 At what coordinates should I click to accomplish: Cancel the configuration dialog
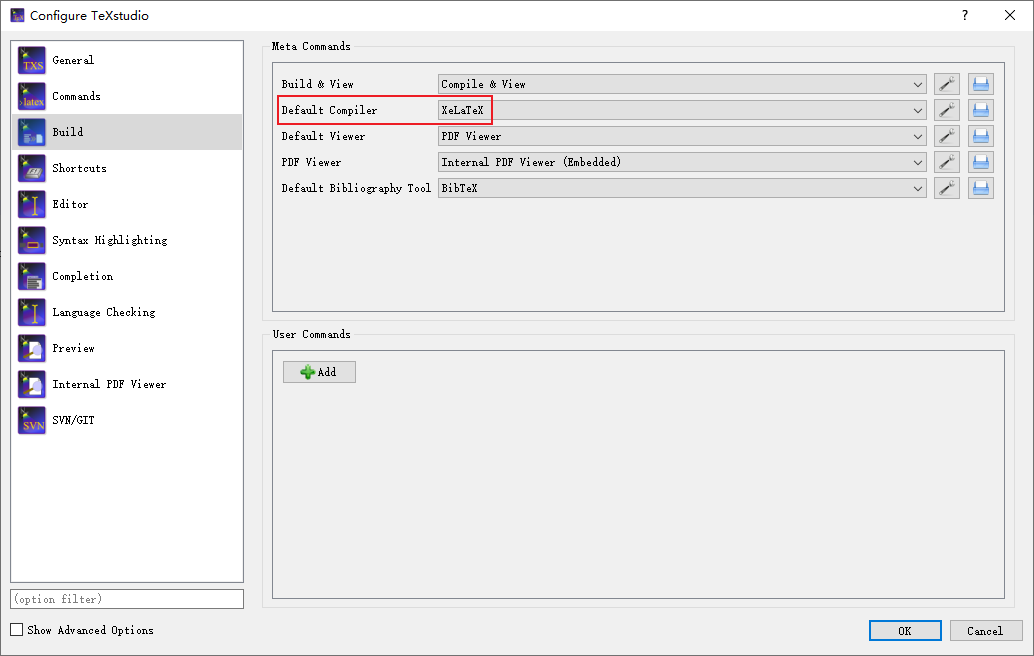tap(985, 631)
